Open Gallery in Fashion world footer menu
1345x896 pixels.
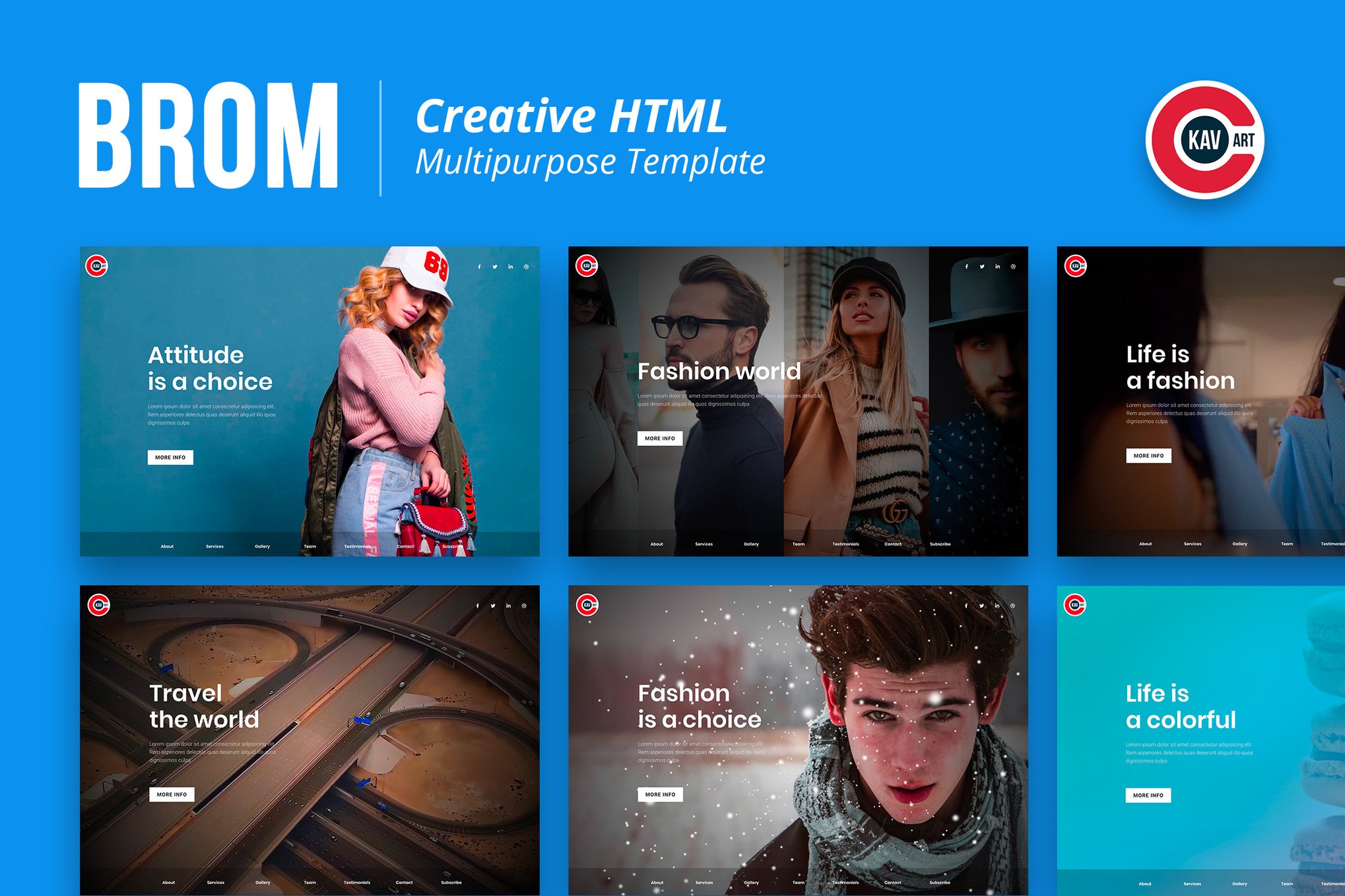[751, 544]
